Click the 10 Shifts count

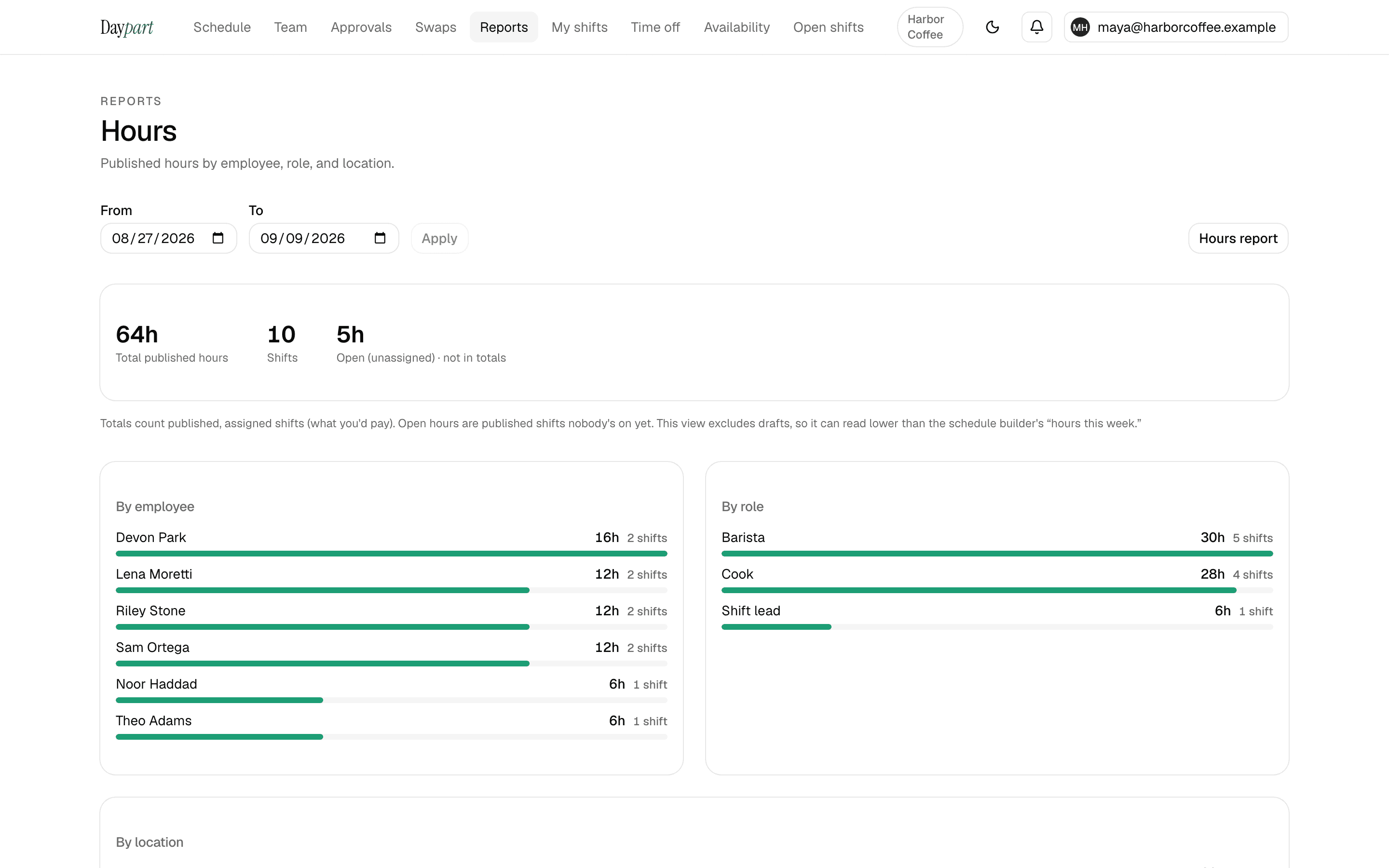click(281, 334)
